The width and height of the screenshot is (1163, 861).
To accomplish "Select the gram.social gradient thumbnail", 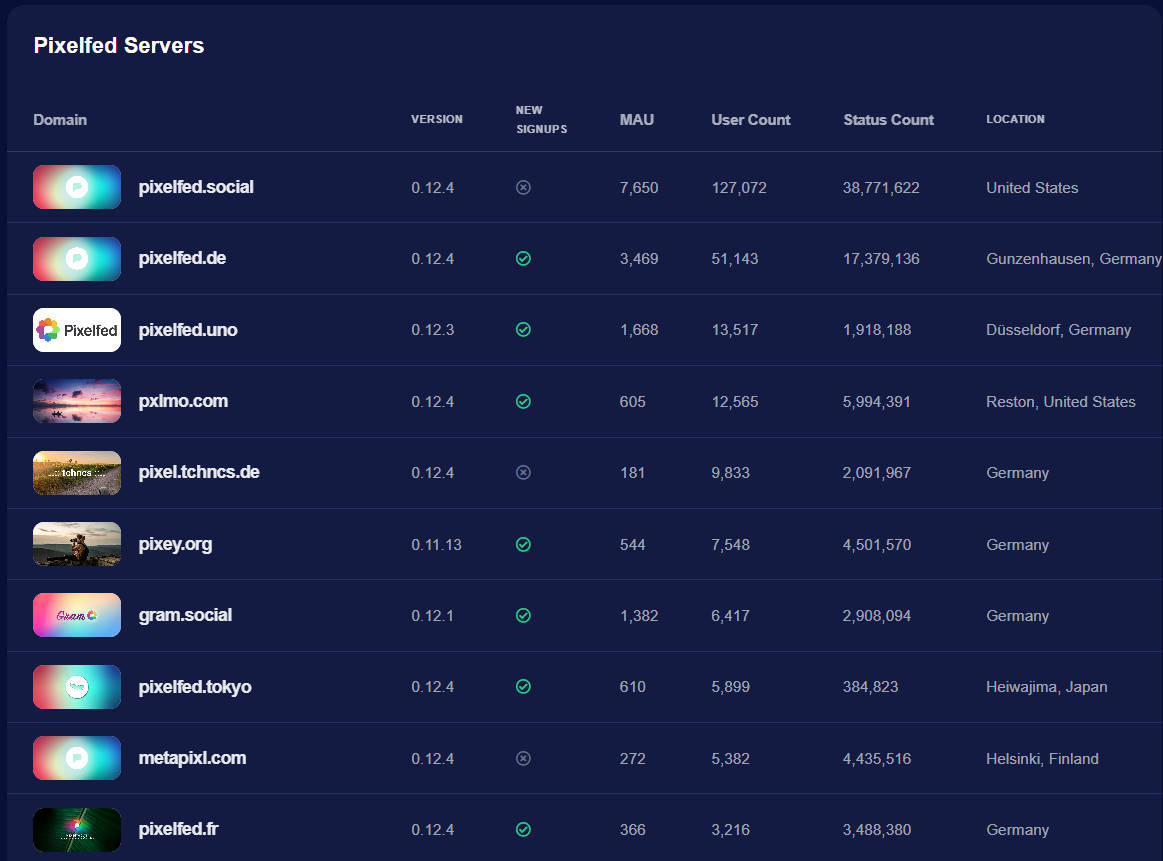I will (x=77, y=616).
